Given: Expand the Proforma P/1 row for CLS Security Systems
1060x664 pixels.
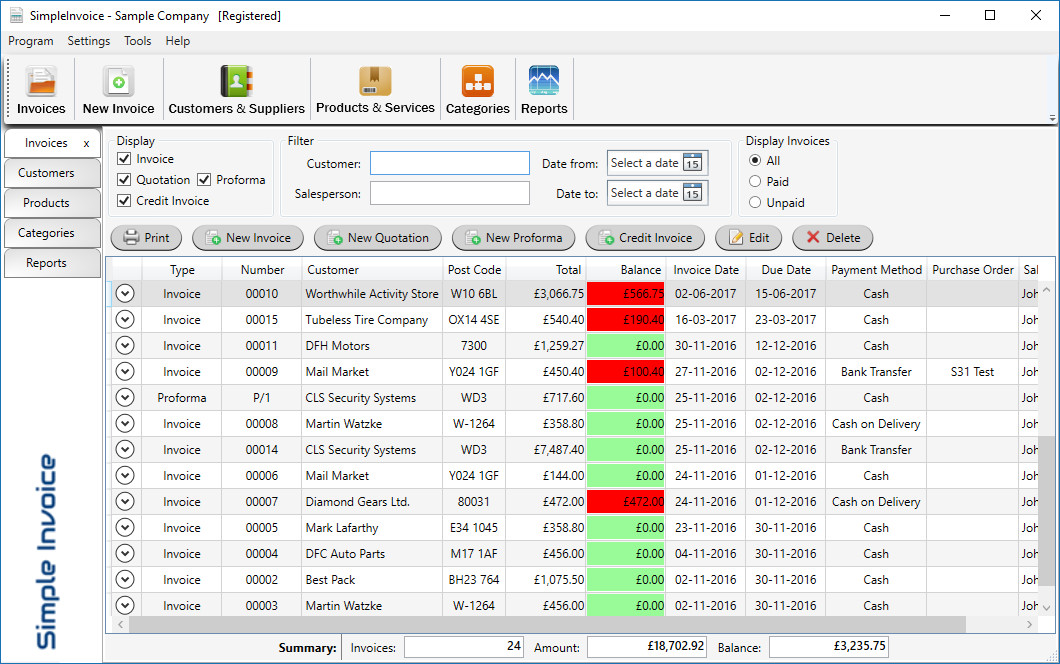Looking at the screenshot, I should click(x=125, y=397).
